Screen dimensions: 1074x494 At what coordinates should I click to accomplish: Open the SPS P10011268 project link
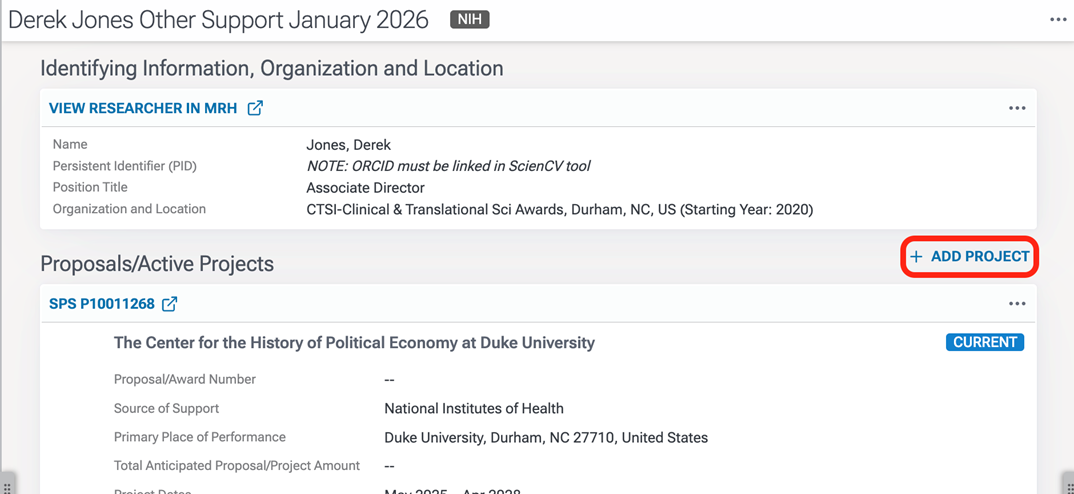coord(101,304)
